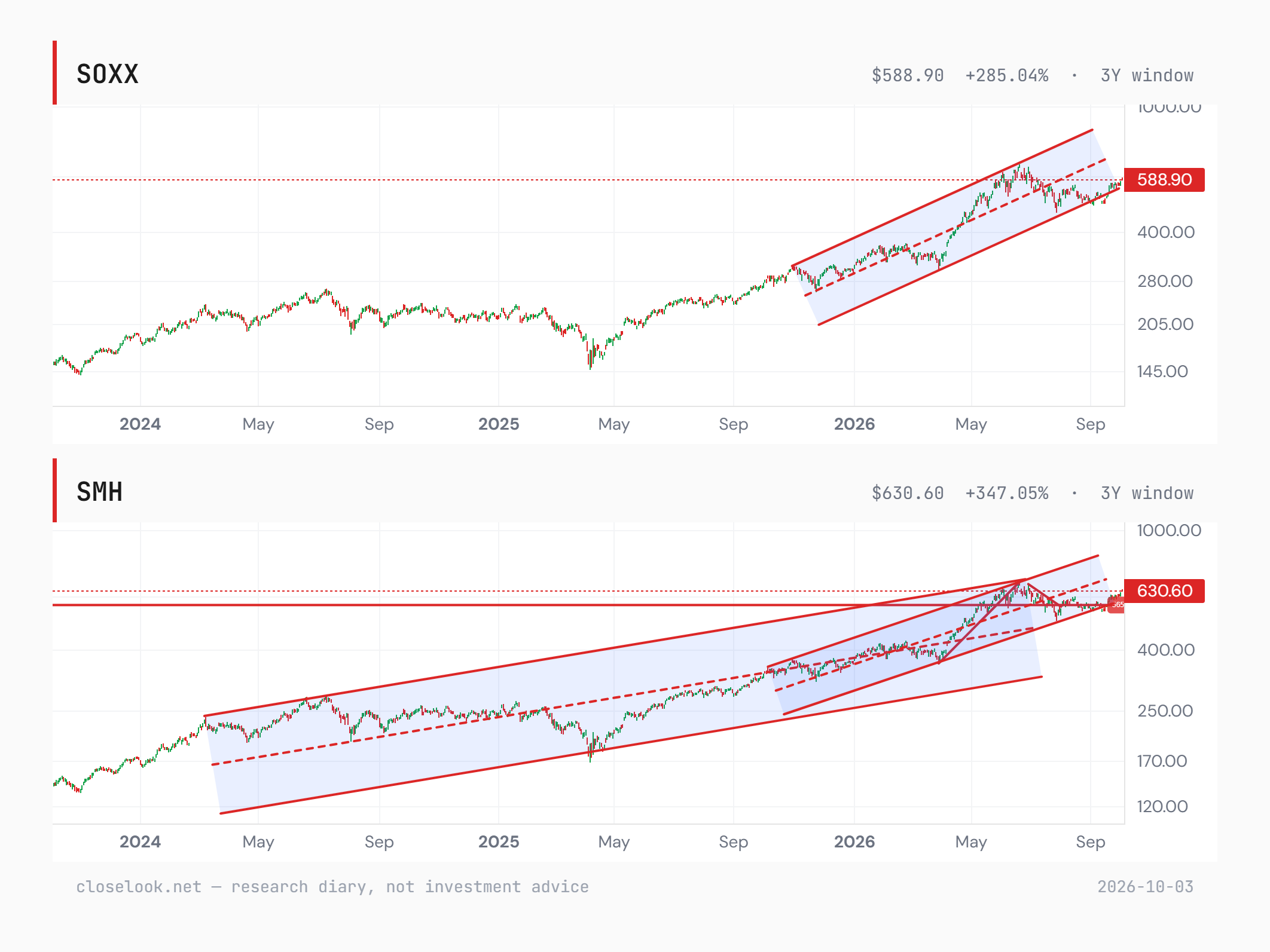This screenshot has width=1270, height=952.
Task: Click the 400.00 label on SOXX price axis
Action: point(1165,232)
